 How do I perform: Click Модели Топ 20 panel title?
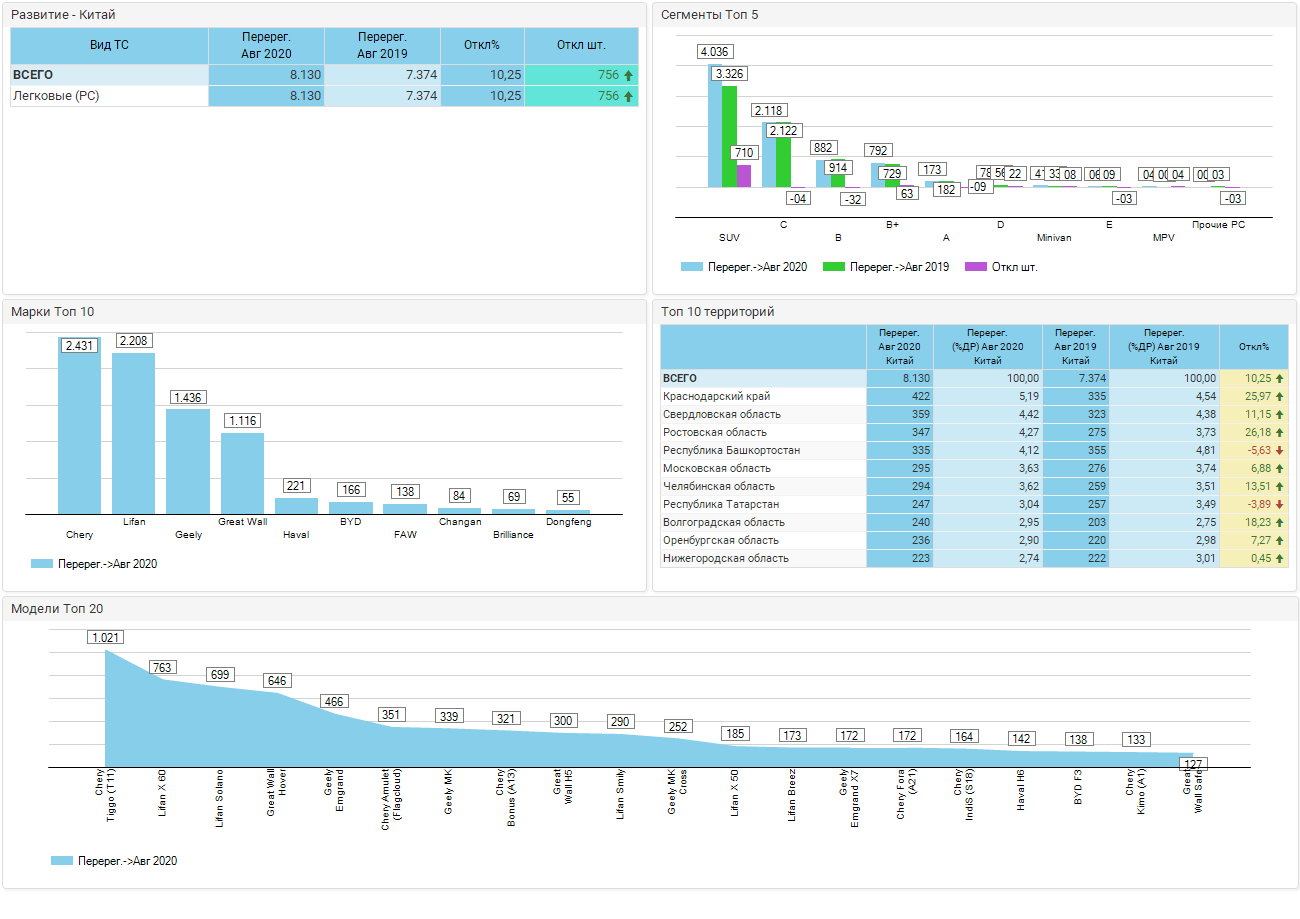pyautogui.click(x=56, y=608)
